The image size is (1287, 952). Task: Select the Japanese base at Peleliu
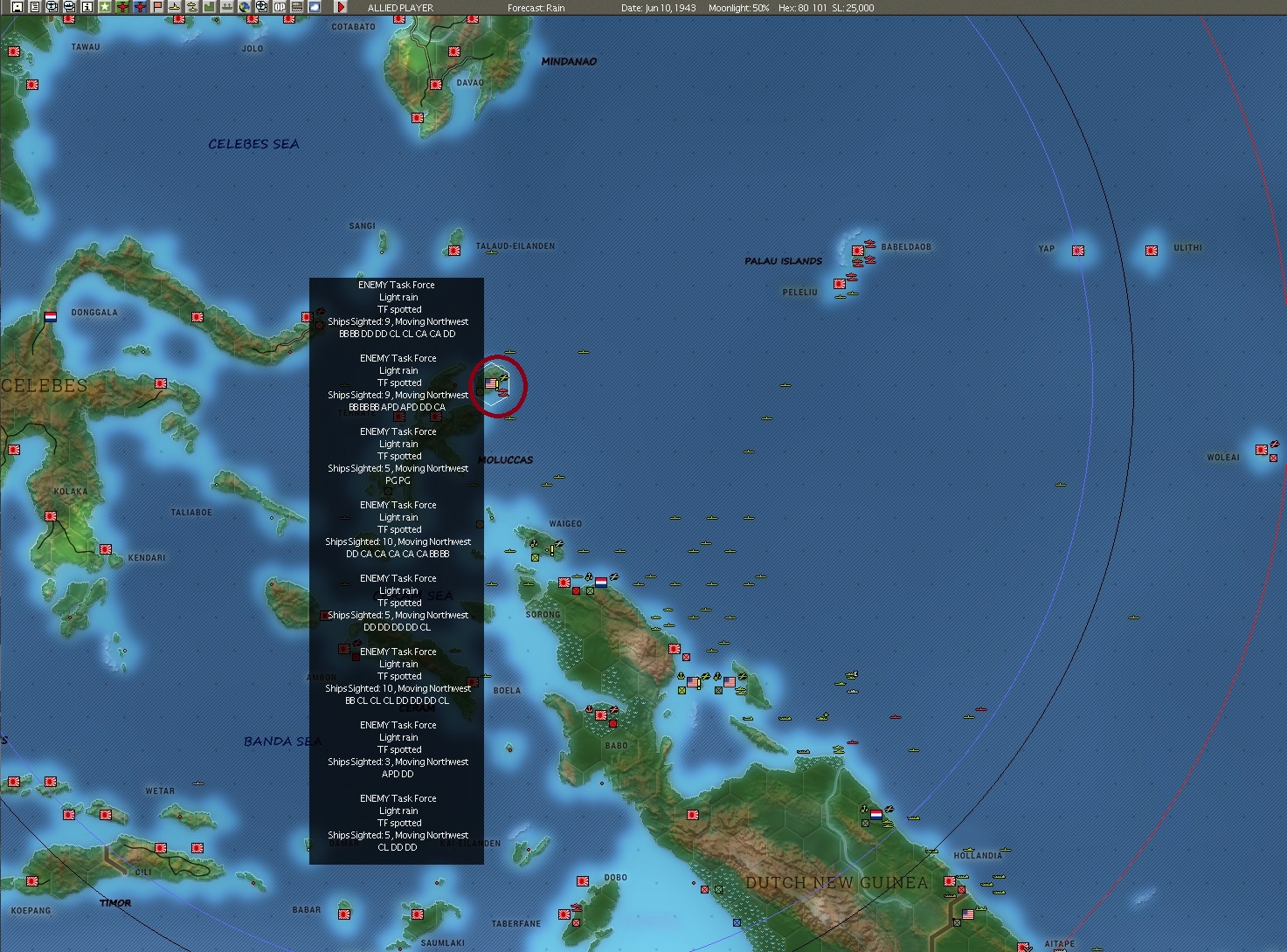pyautogui.click(x=840, y=284)
